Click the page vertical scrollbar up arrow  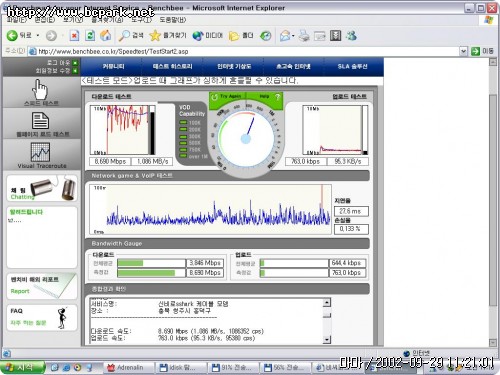click(493, 62)
